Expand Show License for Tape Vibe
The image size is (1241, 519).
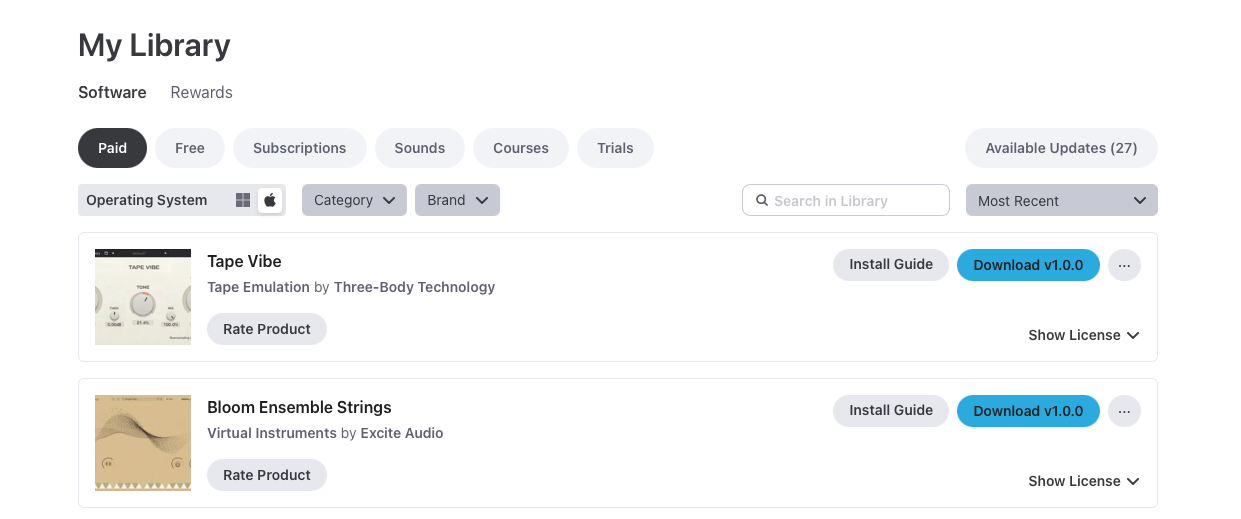click(1084, 335)
